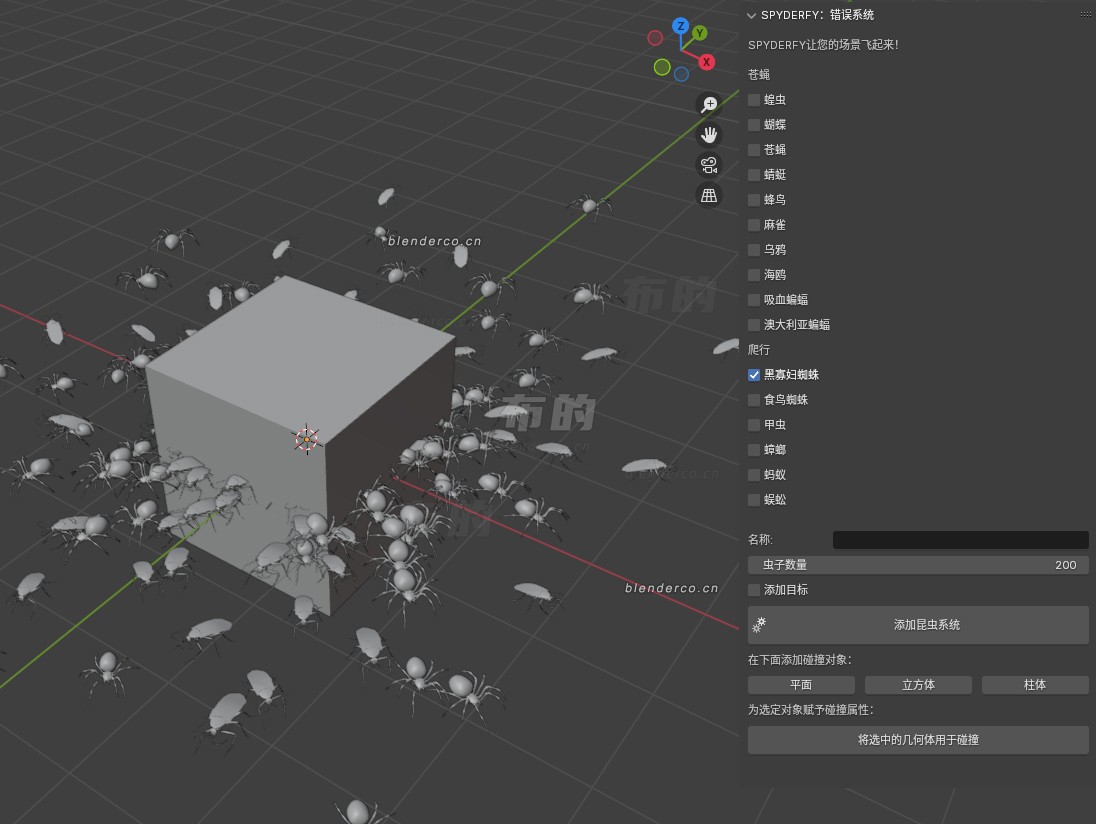This screenshot has width=1096, height=824.
Task: Check the 吸血蝙蝠 option
Action: pos(754,300)
